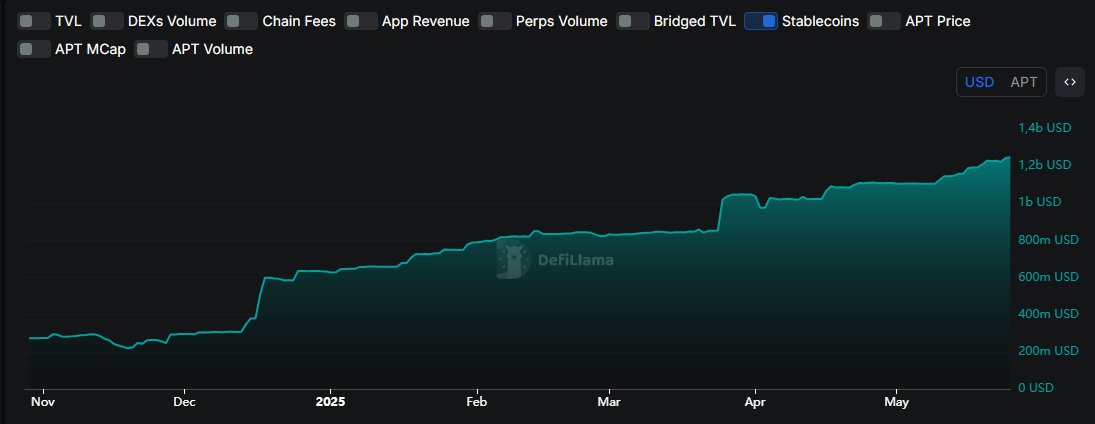
Task: Click the Dec date label
Action: click(184, 402)
